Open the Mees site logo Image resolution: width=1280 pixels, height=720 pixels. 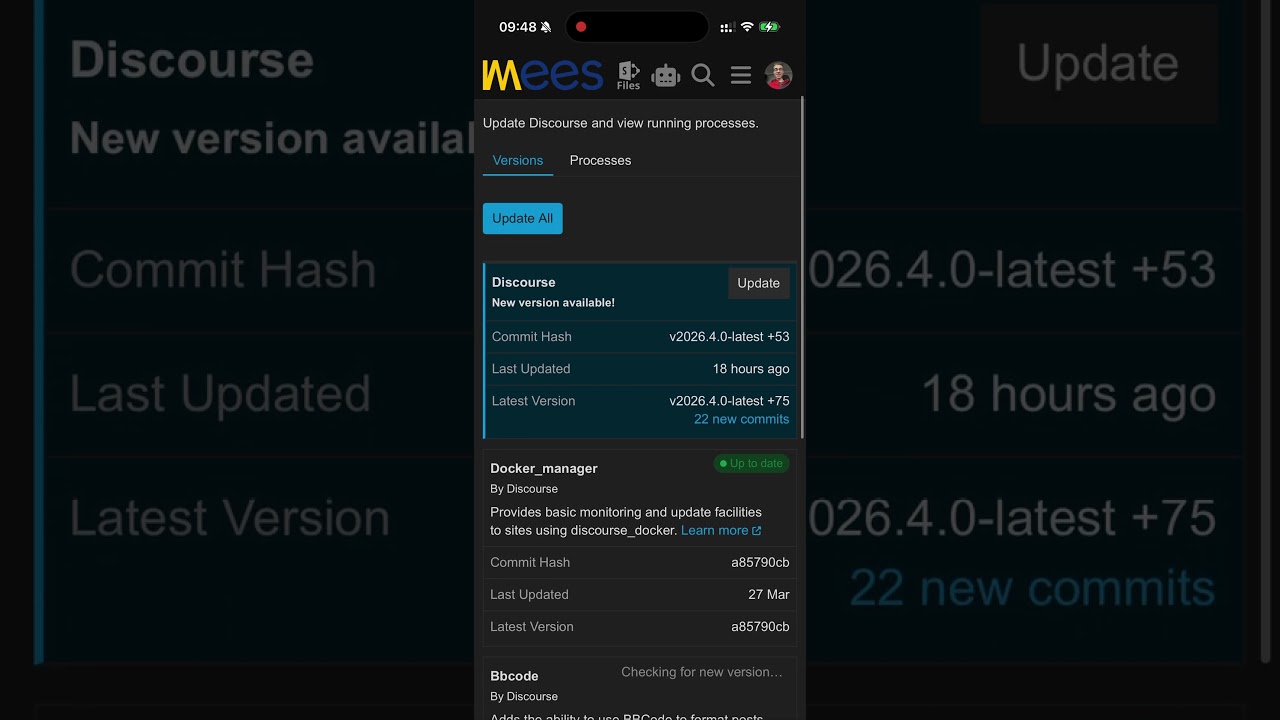pos(542,75)
